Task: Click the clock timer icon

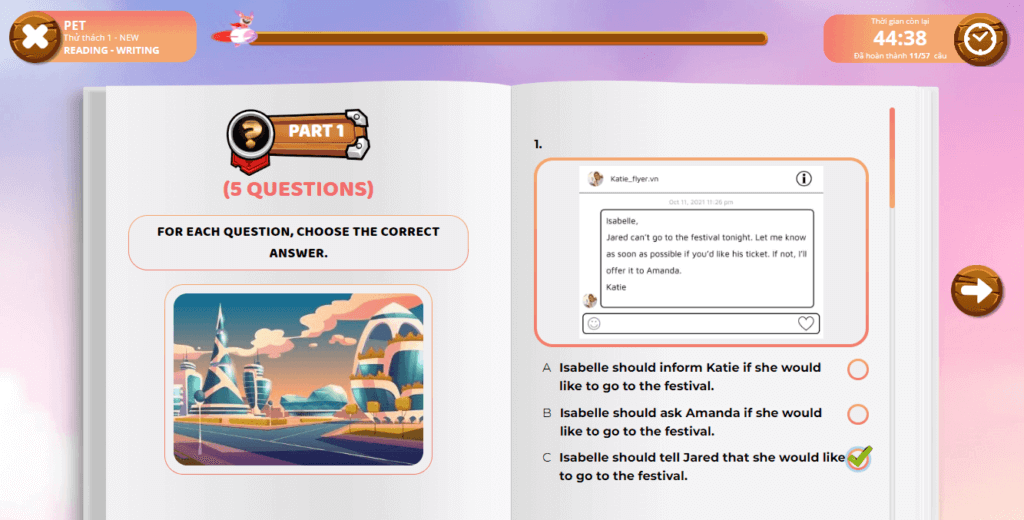Action: [x=980, y=38]
